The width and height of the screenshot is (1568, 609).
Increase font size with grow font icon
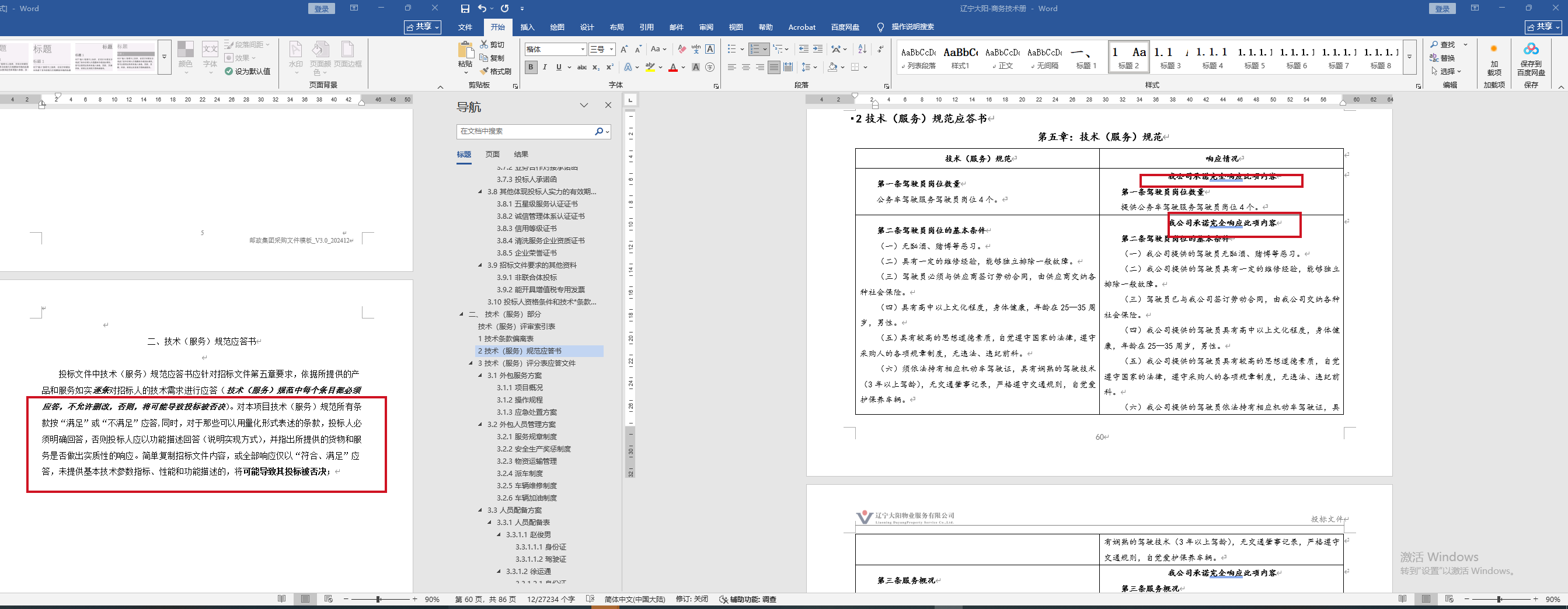[624, 49]
